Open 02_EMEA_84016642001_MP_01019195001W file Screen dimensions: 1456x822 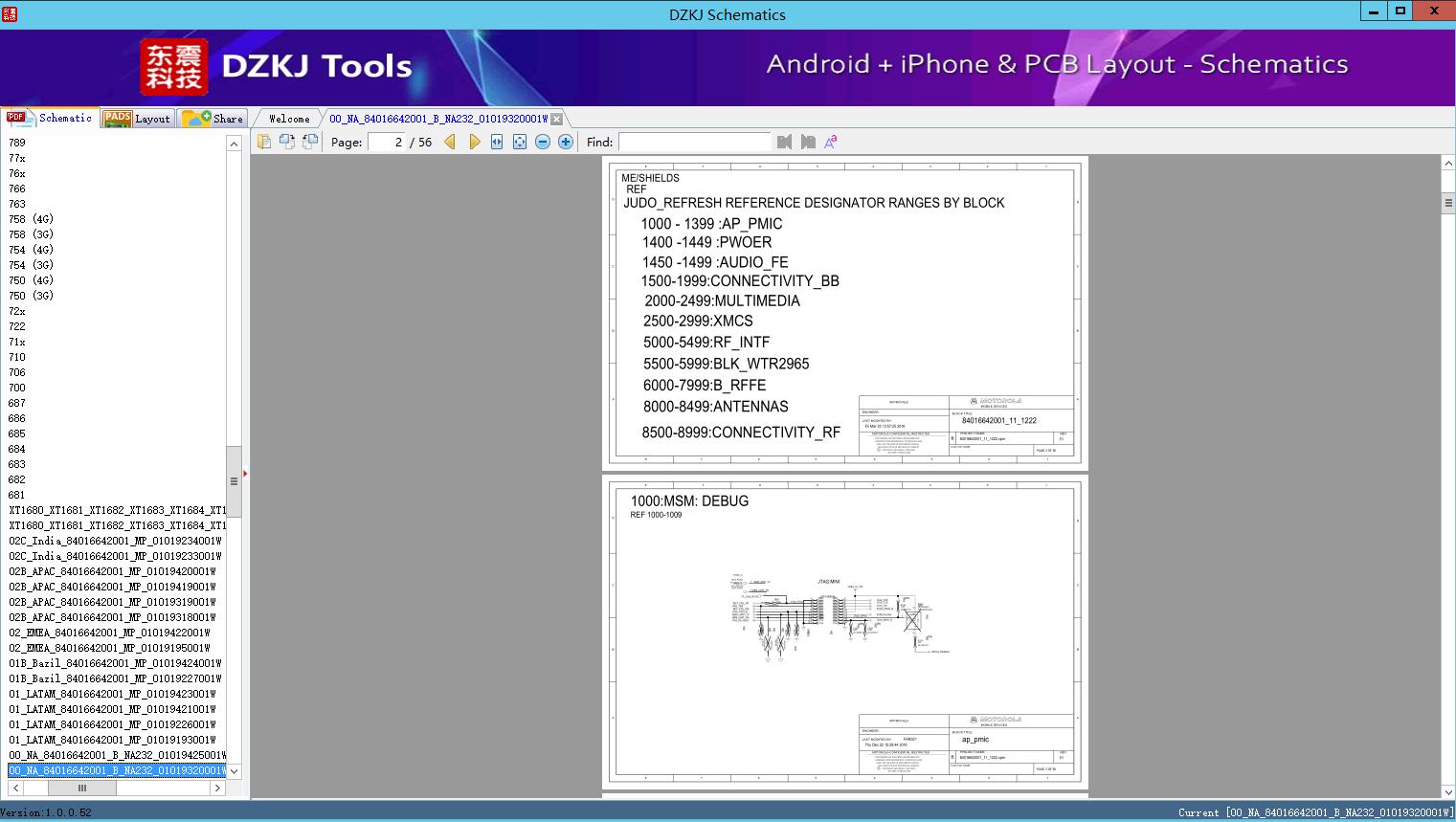point(109,648)
